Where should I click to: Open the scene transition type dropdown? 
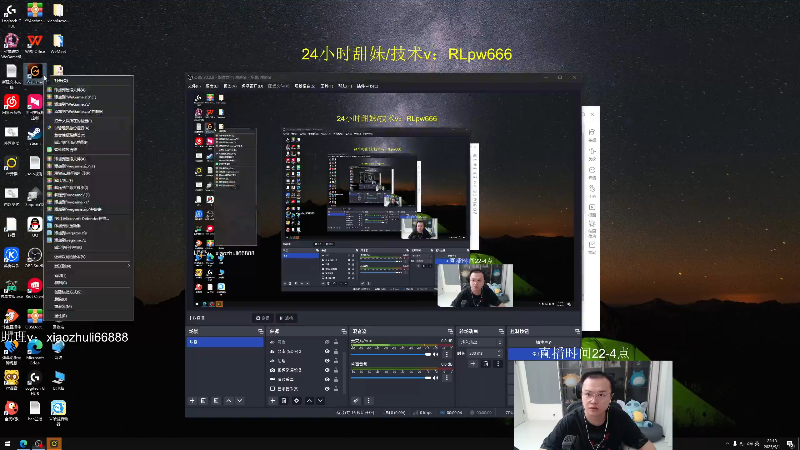click(x=480, y=342)
